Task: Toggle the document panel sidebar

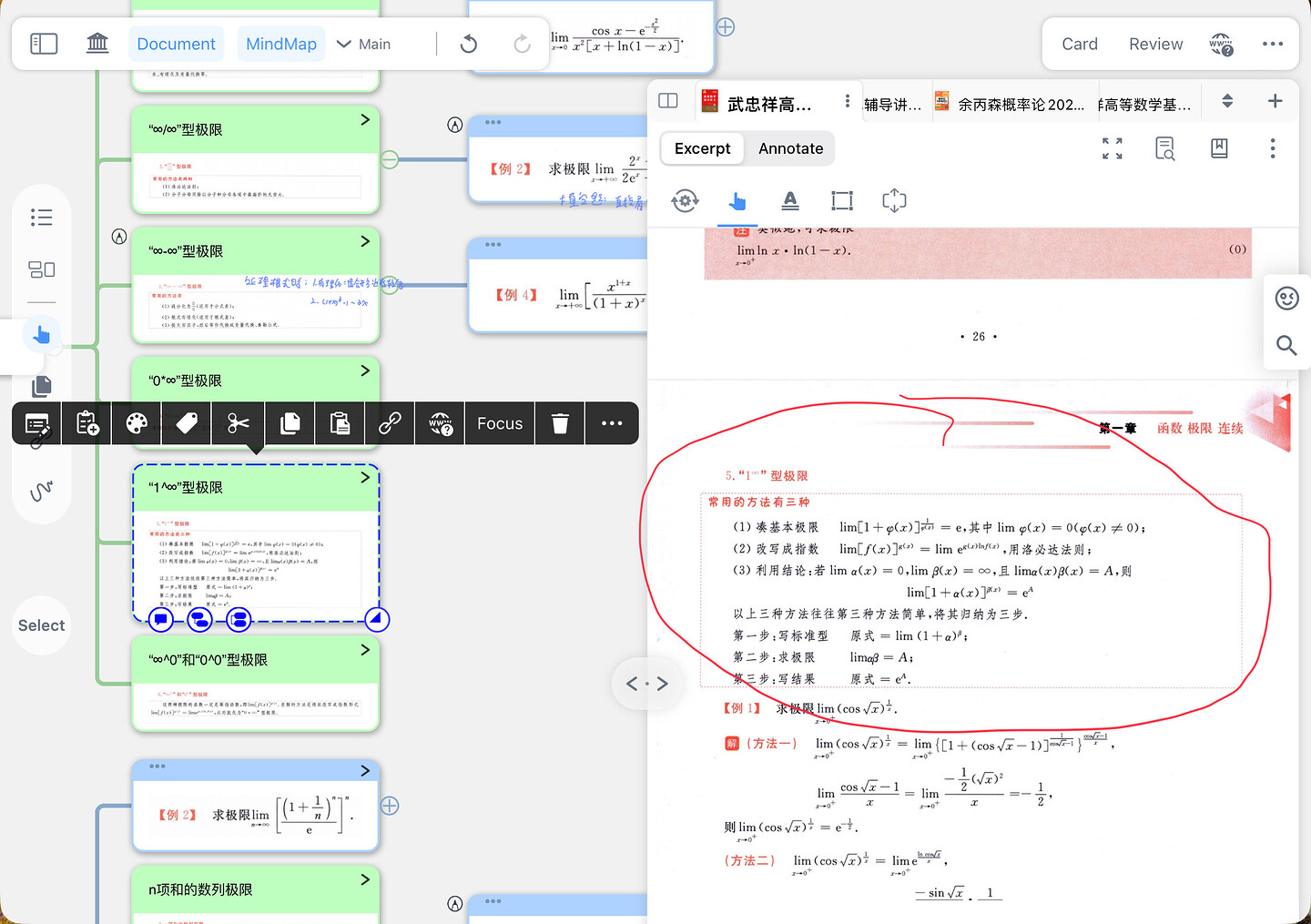Action: (x=668, y=101)
